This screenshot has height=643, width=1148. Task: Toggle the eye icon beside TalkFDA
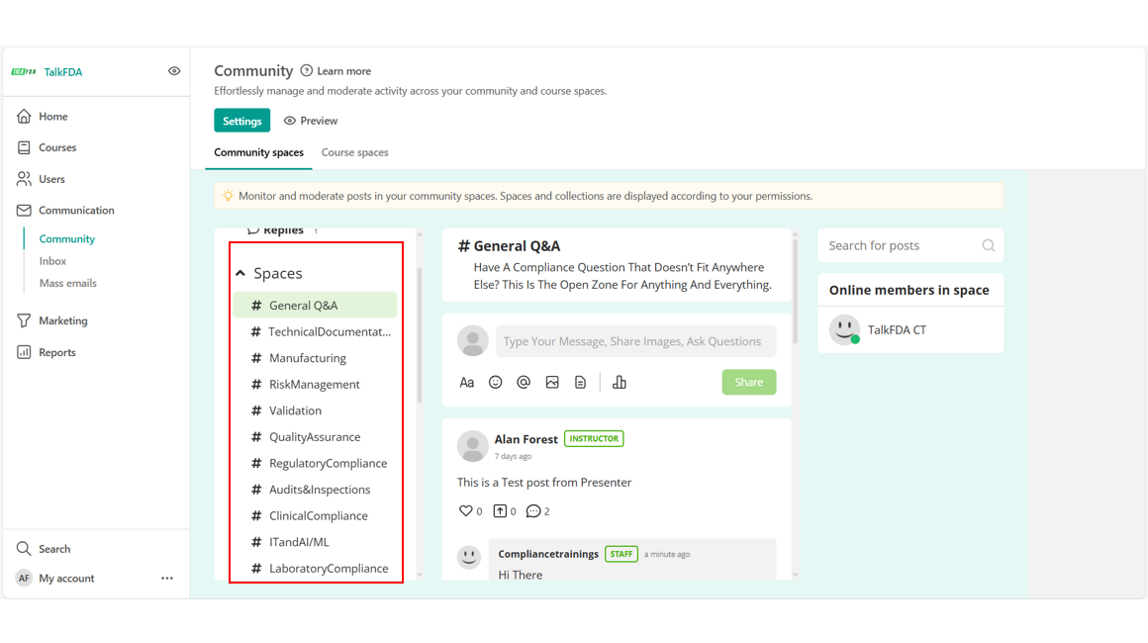[x=174, y=71]
